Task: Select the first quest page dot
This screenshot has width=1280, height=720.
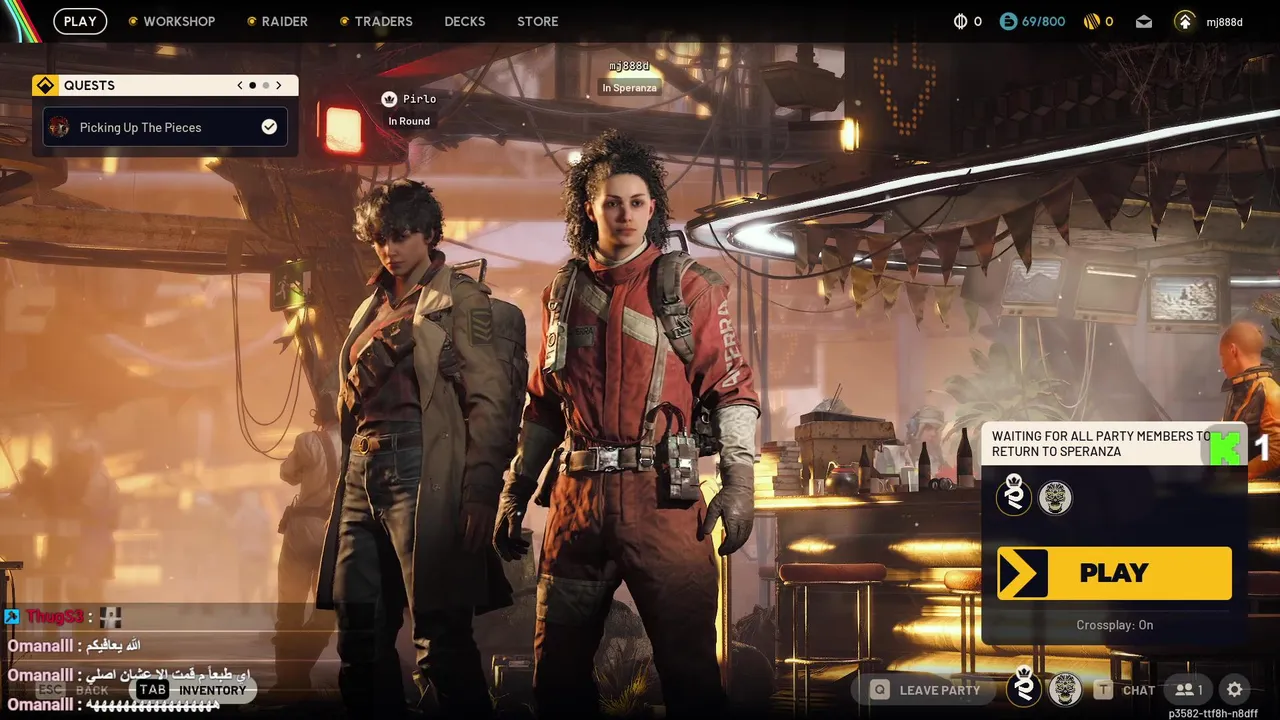Action: click(252, 85)
